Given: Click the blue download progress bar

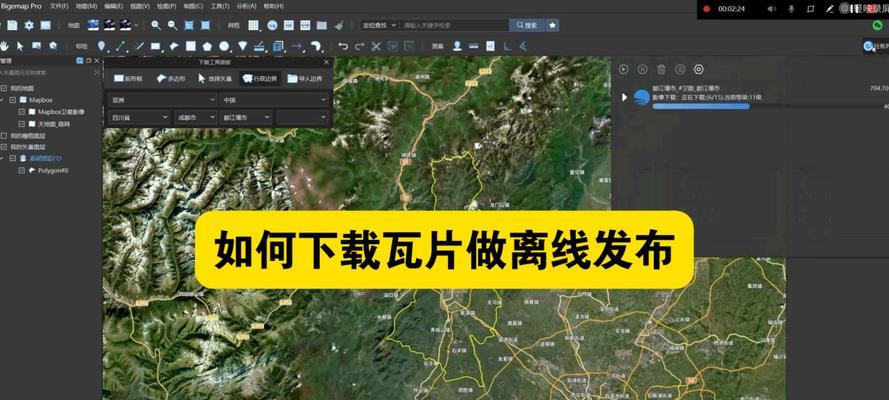Looking at the screenshot, I should point(701,106).
